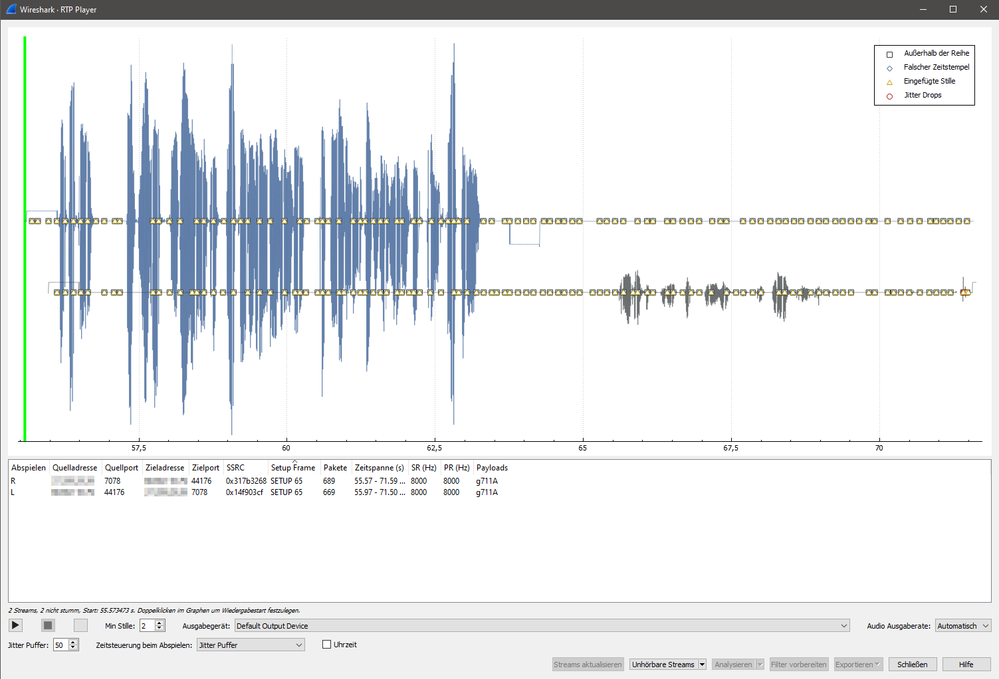Click the Pakete value 689
The height and width of the screenshot is (679, 999).
pos(329,481)
